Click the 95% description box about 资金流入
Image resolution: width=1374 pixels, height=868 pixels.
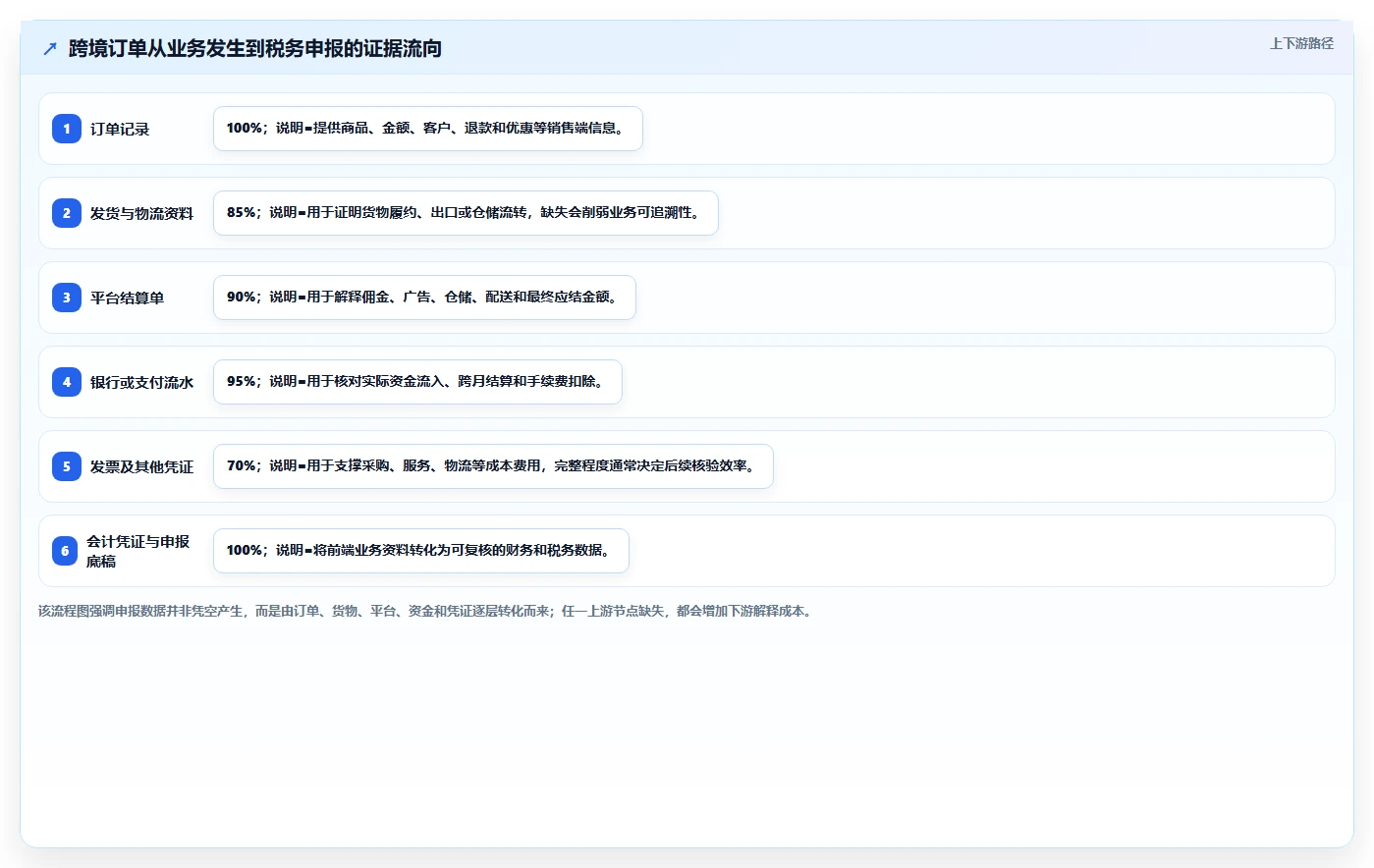pos(417,382)
